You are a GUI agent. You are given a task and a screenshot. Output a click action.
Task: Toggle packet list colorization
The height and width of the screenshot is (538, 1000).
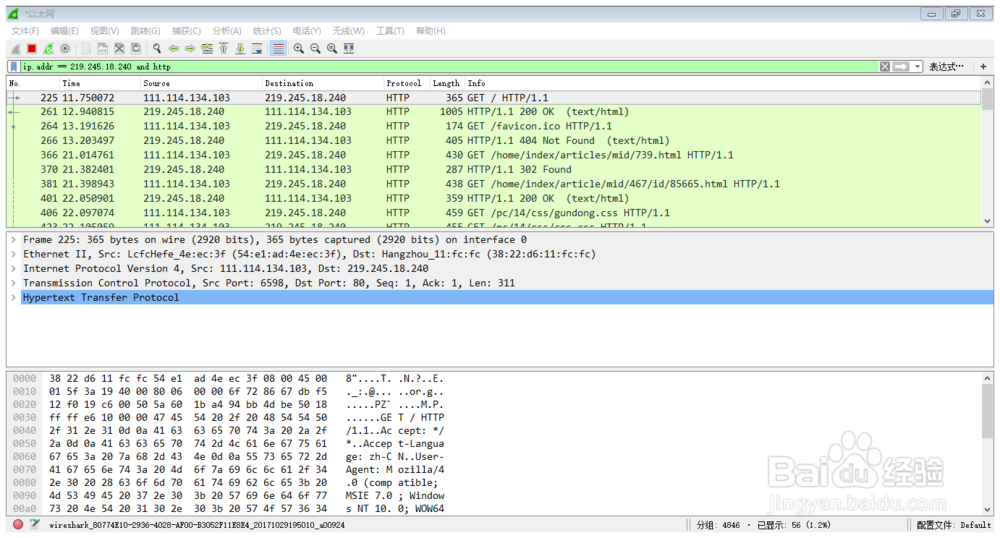(x=279, y=48)
